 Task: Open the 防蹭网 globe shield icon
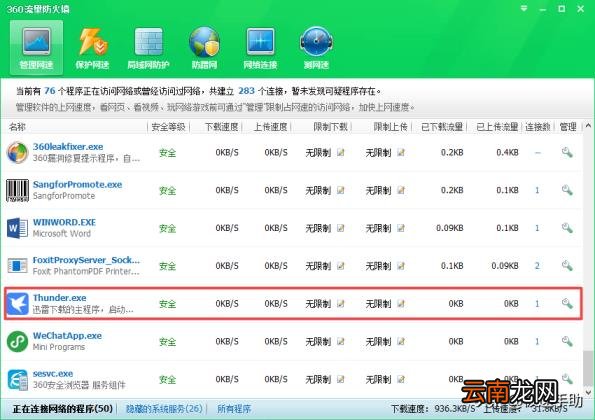pyautogui.click(x=204, y=41)
